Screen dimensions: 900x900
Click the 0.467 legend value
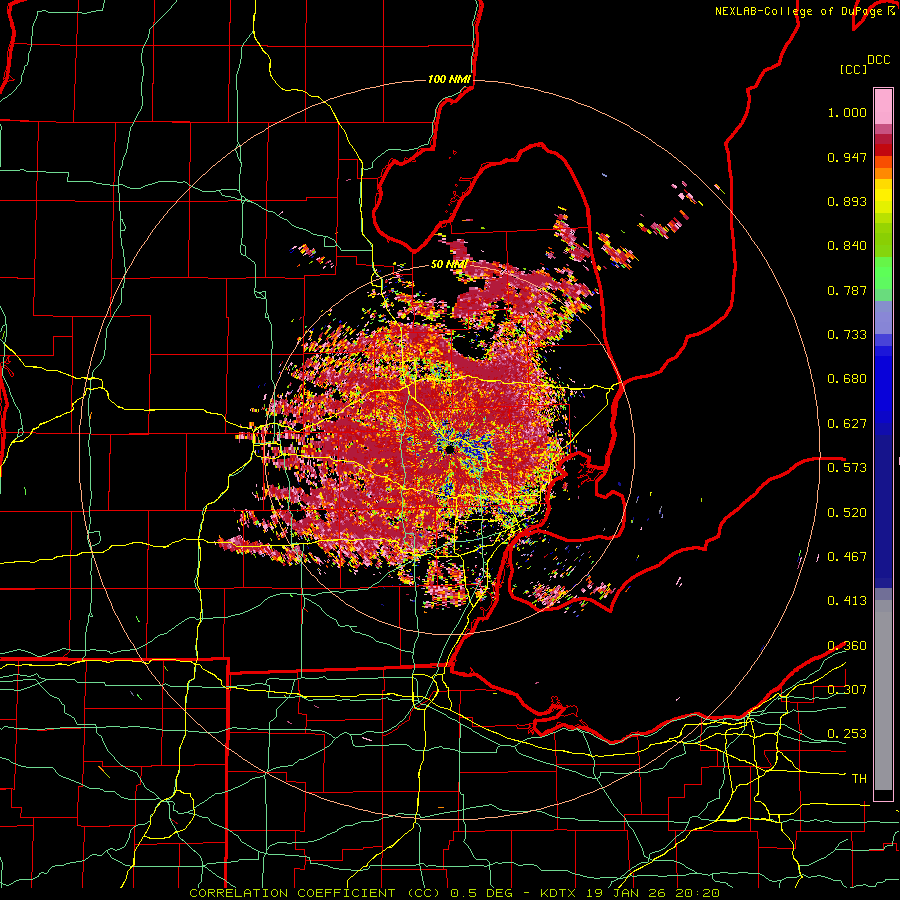847,557
